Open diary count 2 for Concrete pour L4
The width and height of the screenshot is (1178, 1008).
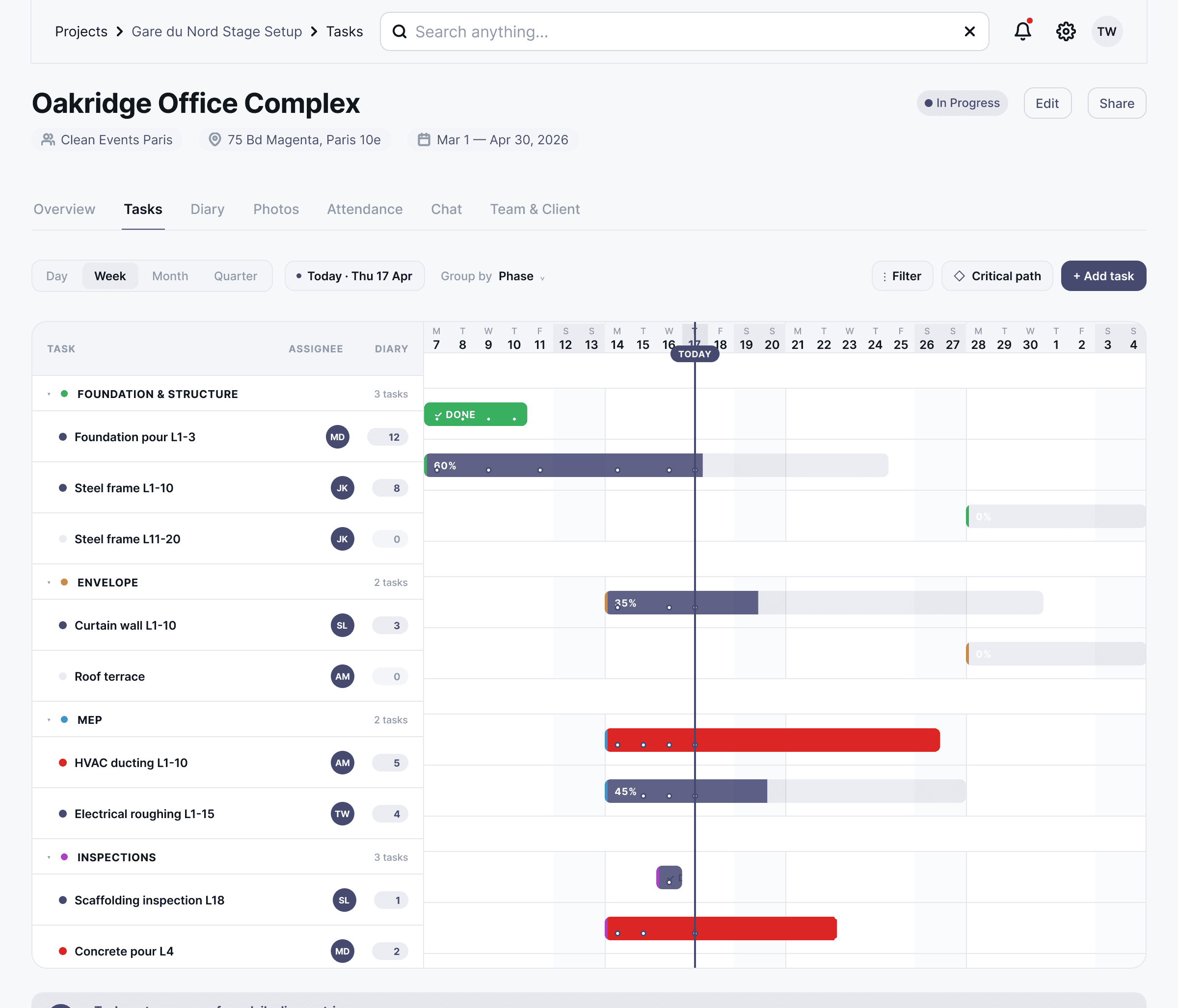coord(390,951)
